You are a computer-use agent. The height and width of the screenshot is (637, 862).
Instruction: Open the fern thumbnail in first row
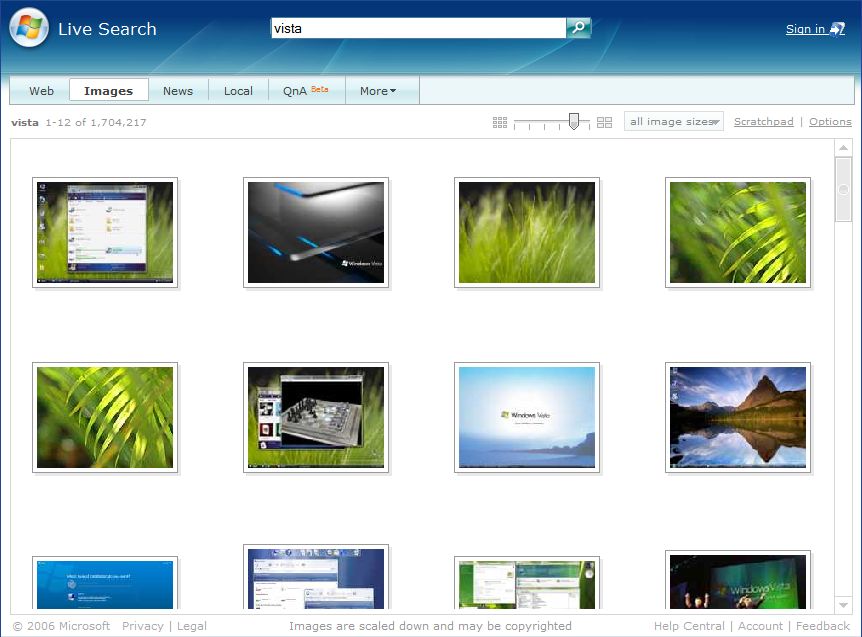[738, 232]
